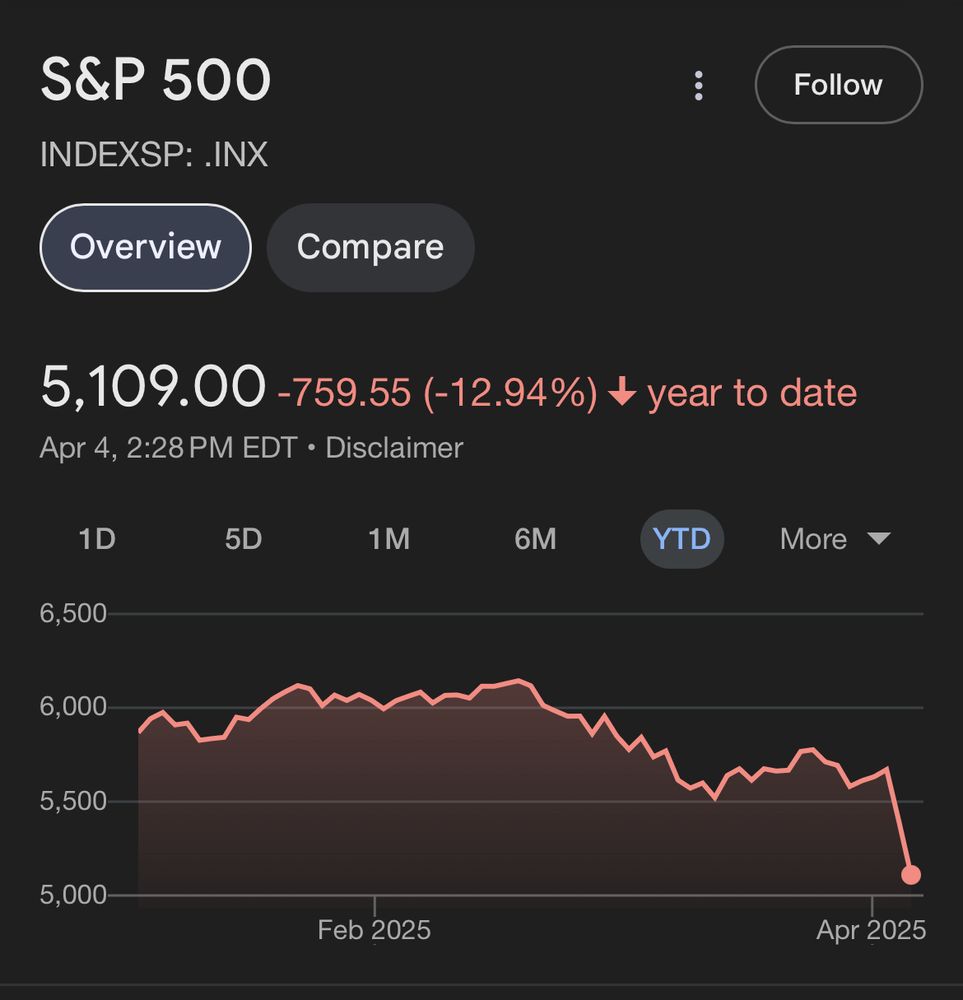Switch to the Compare tab
Screen dimensions: 963x1000
(x=370, y=247)
